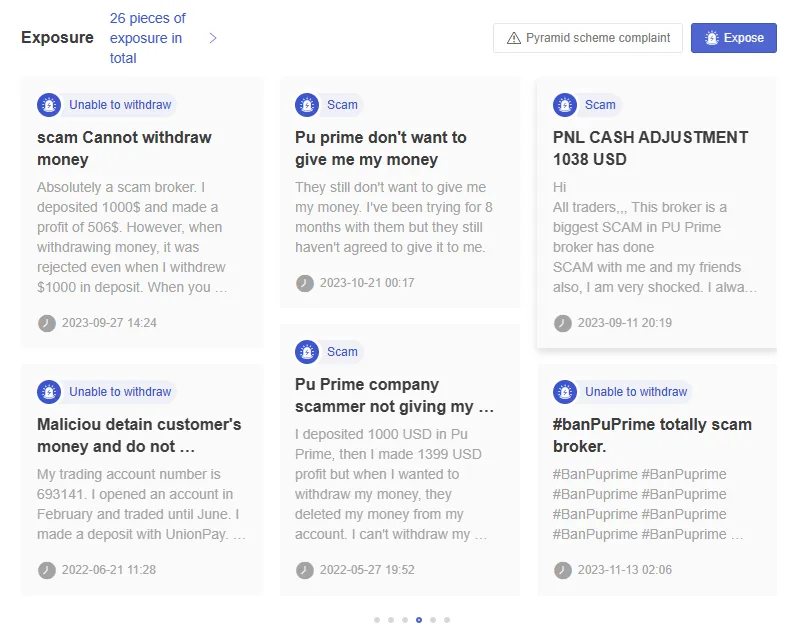Click timestamp 2022-06-21 11:28
800x630 pixels.
pos(109,570)
